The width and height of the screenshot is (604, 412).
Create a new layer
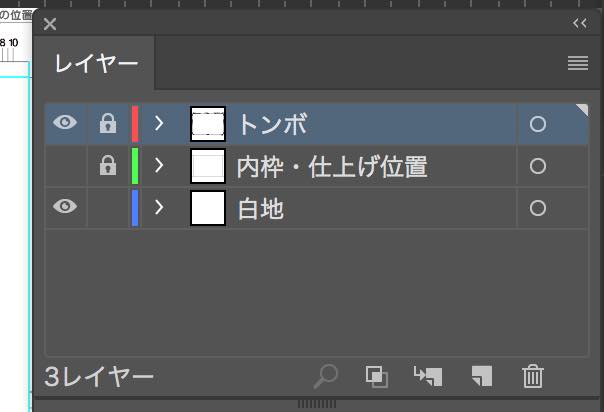(x=482, y=376)
